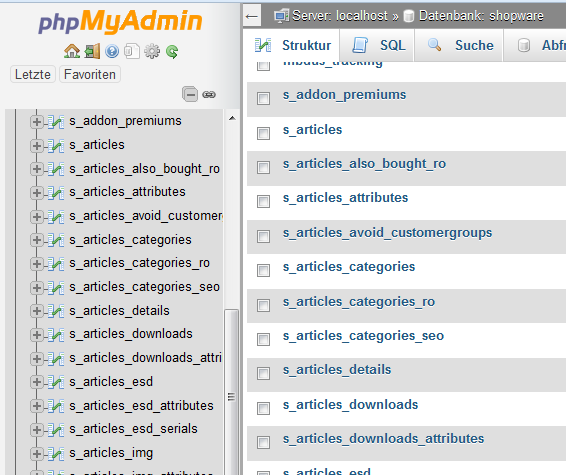This screenshot has width=566, height=475.
Task: Expand s_articles_also_bought_ro tree node
Action: coord(36,169)
